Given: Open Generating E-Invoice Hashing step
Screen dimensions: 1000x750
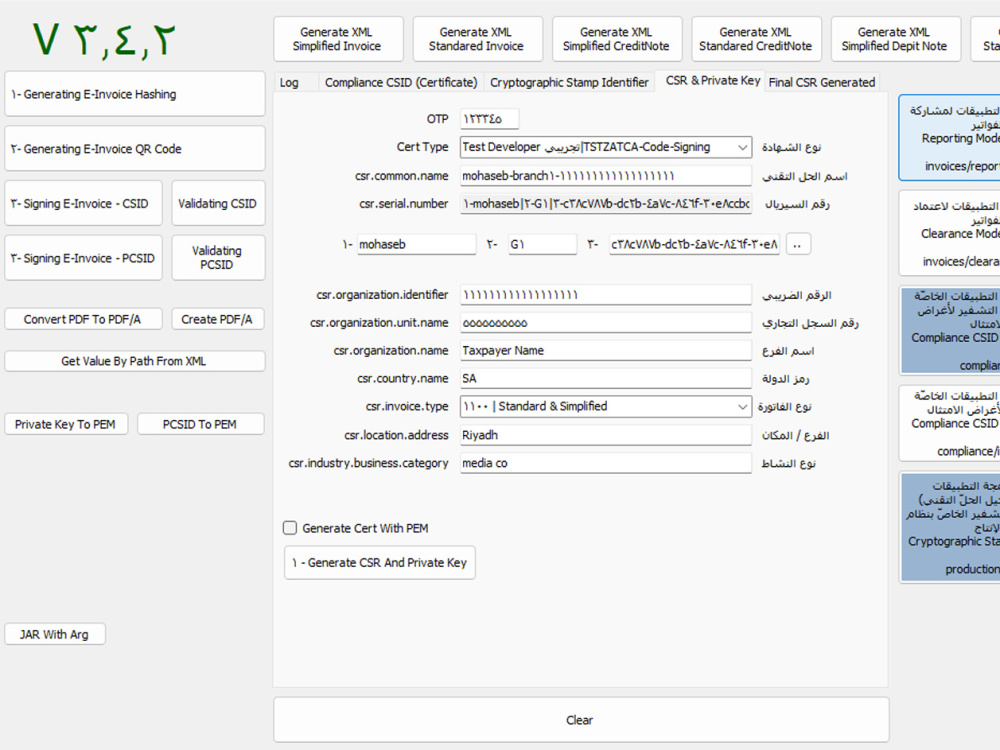Looking at the screenshot, I should pyautogui.click(x=135, y=94).
